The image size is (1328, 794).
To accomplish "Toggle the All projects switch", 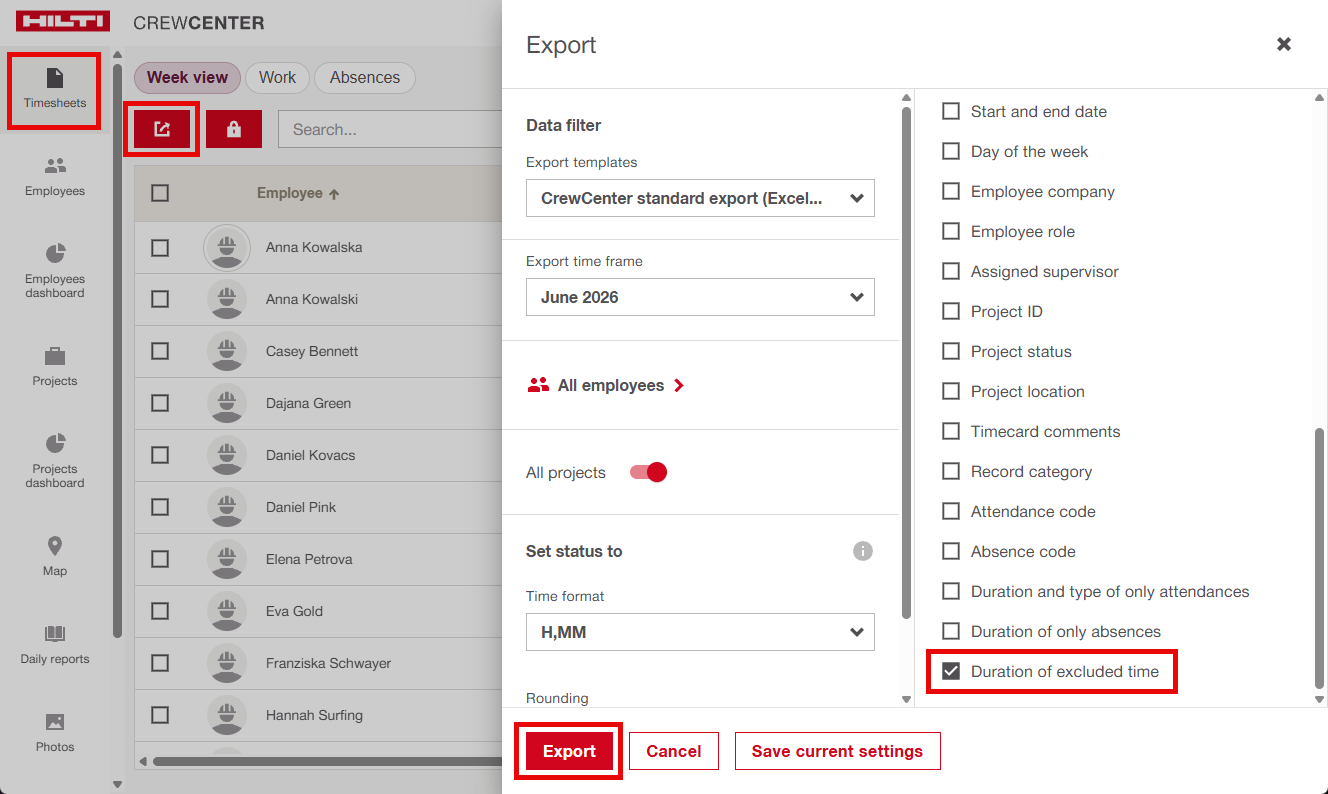I will click(648, 472).
